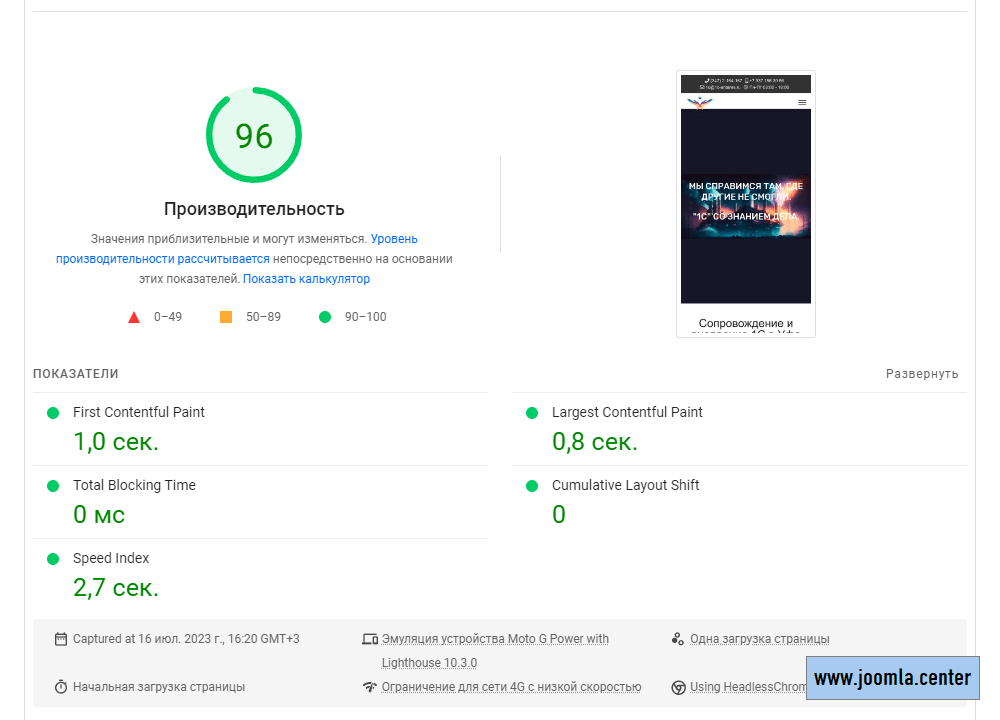Click the Эмуляция устройства Moto G Power text
Viewport: 1000px width, 720px height.
495,639
